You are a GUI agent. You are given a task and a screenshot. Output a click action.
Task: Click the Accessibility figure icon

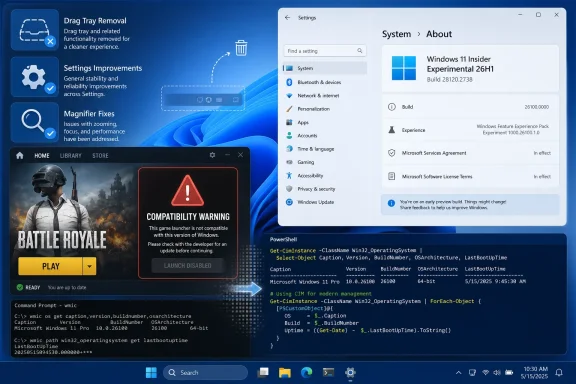coord(289,176)
